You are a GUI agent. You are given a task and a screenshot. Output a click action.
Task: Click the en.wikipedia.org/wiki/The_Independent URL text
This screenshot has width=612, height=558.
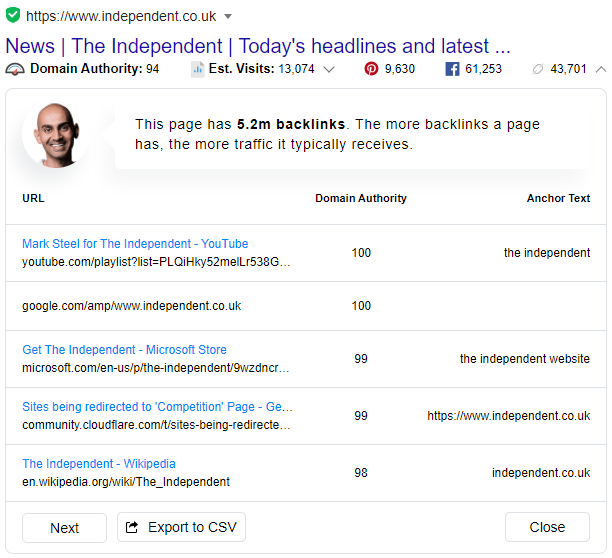[126, 482]
